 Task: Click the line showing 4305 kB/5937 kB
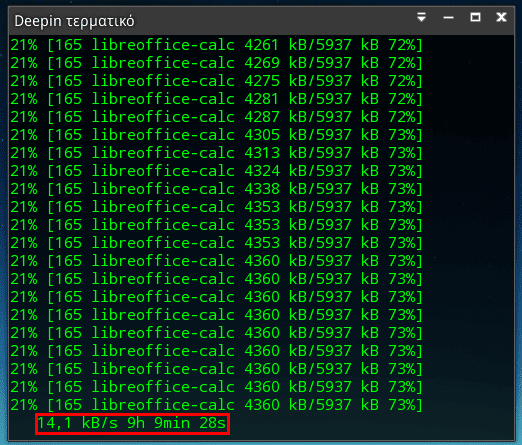(x=216, y=135)
